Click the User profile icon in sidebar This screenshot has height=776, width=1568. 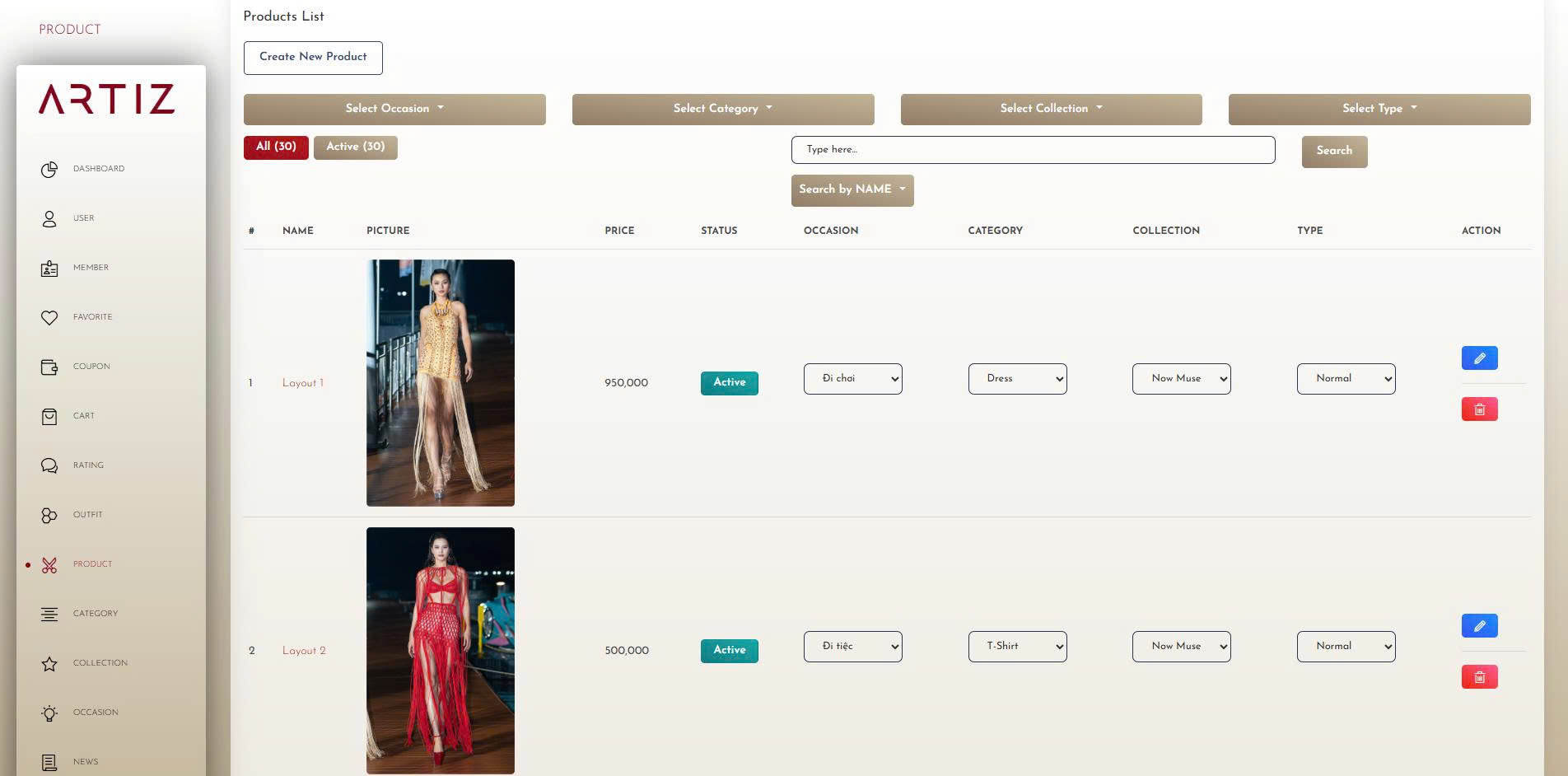(49, 218)
